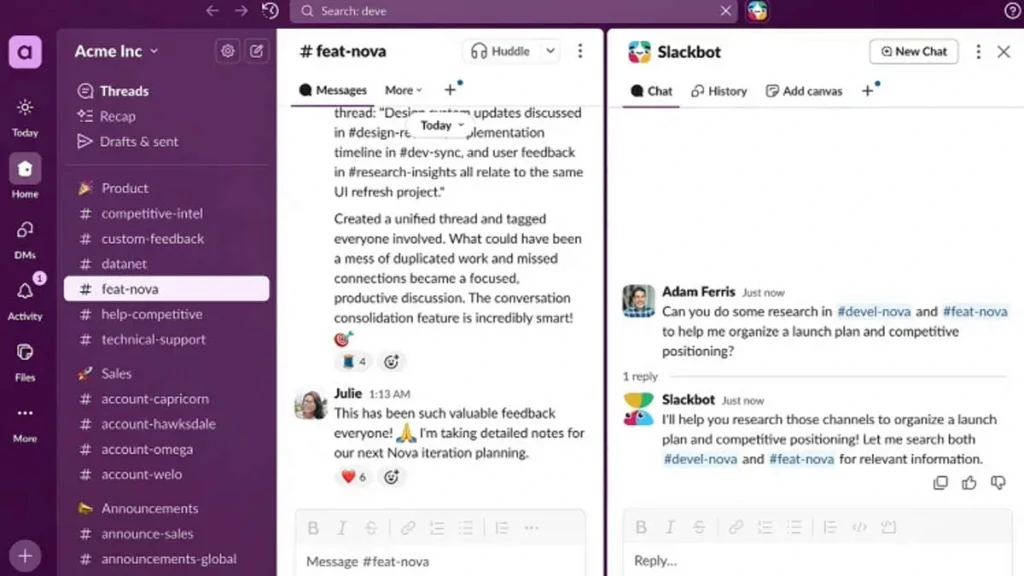Select the Home icon in the sidebar
The height and width of the screenshot is (576, 1024).
[25, 170]
